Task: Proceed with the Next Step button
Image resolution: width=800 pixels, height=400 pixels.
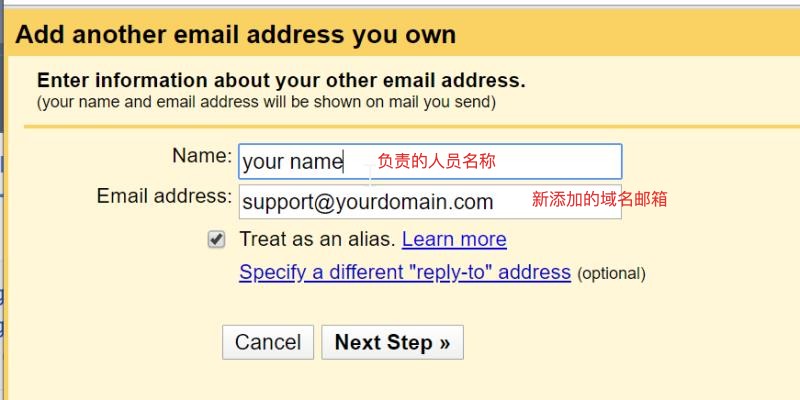Action: (x=392, y=342)
